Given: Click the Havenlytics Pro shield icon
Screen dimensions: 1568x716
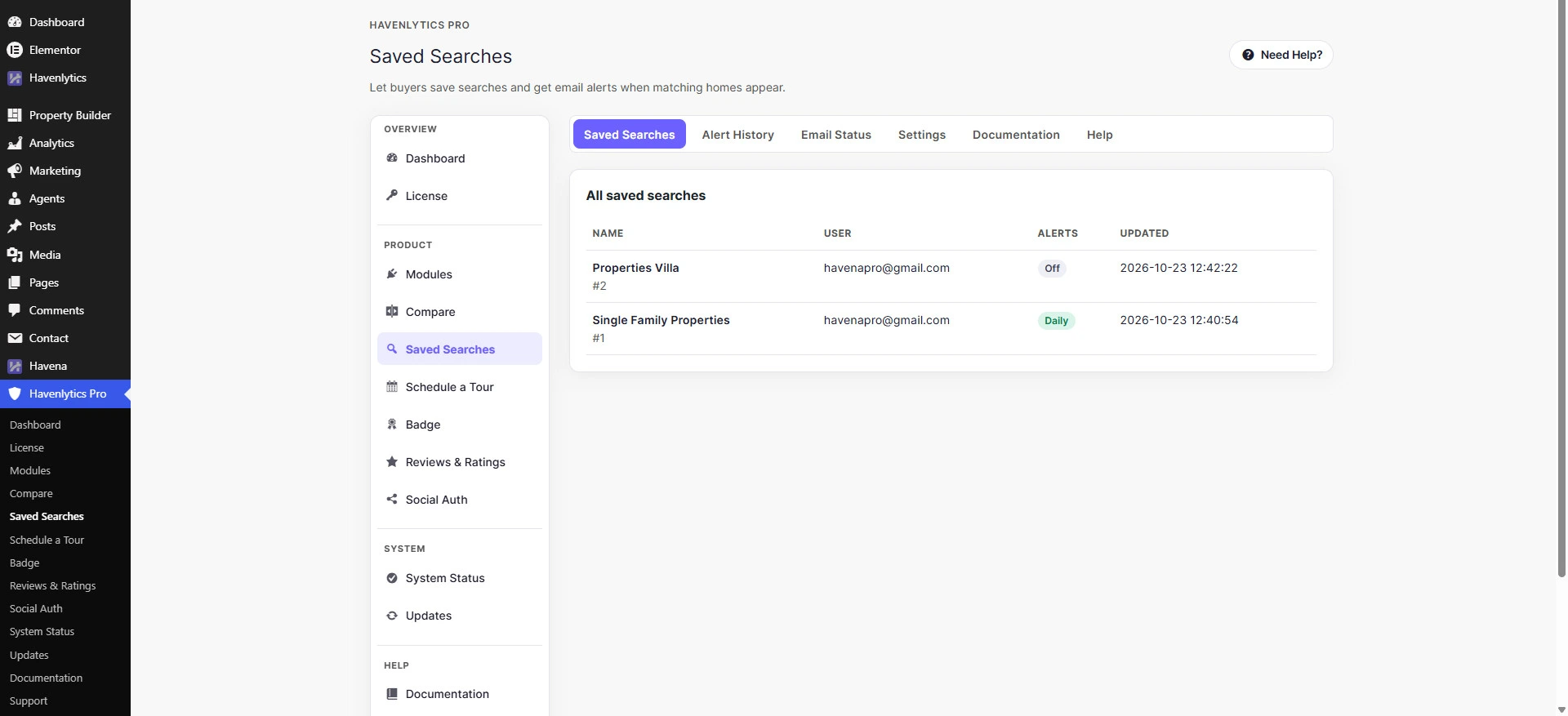Looking at the screenshot, I should (15, 394).
